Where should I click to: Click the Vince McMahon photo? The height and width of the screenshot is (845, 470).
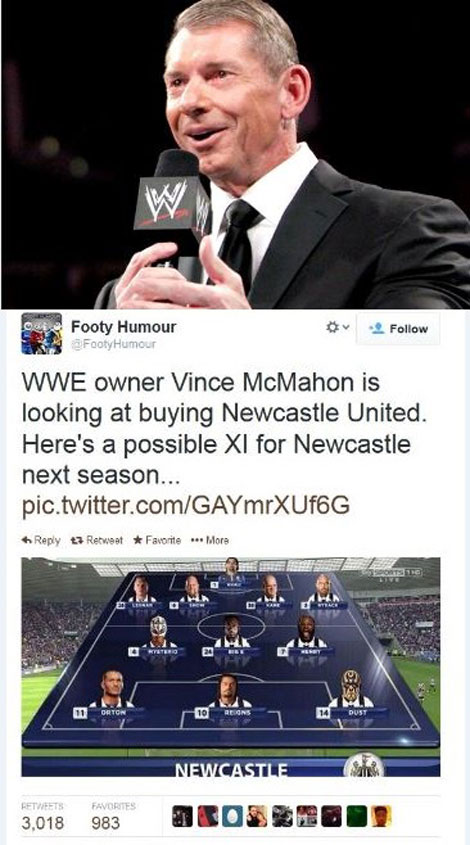click(235, 154)
